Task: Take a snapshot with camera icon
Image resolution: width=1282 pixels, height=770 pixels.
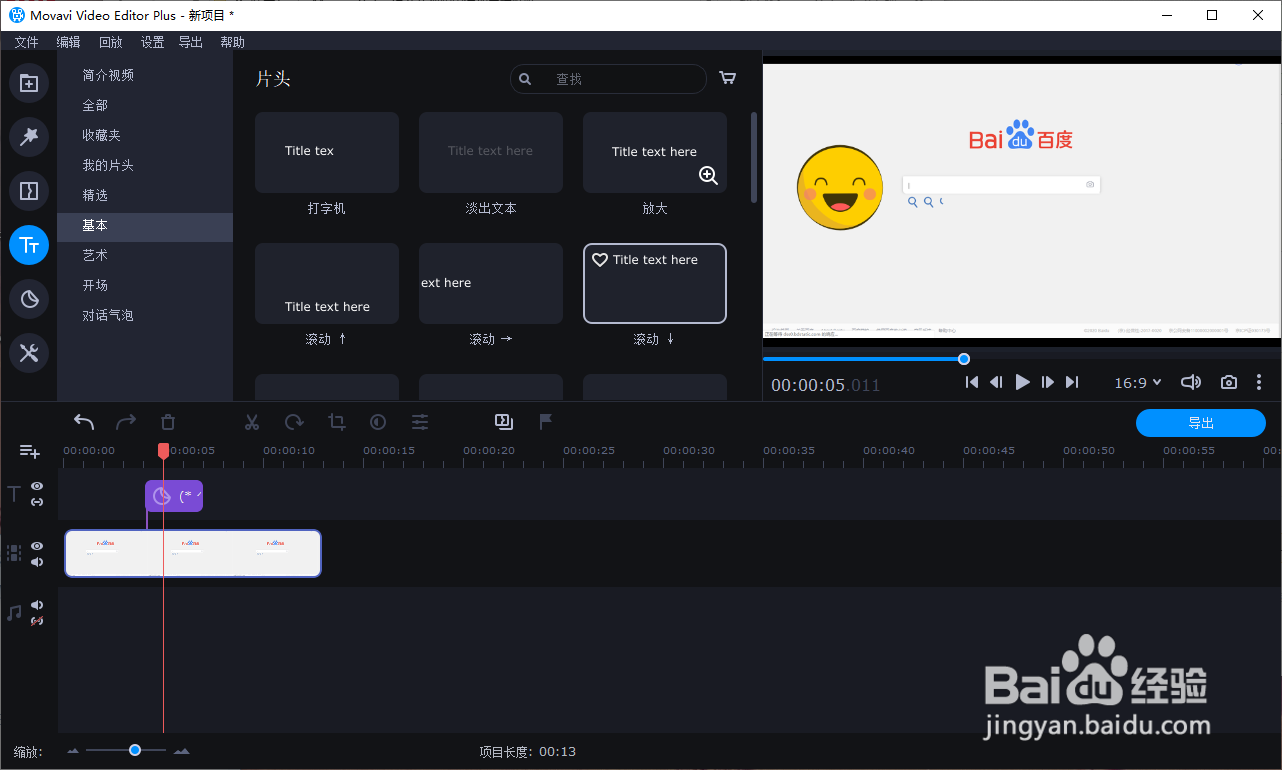Action: point(1229,382)
